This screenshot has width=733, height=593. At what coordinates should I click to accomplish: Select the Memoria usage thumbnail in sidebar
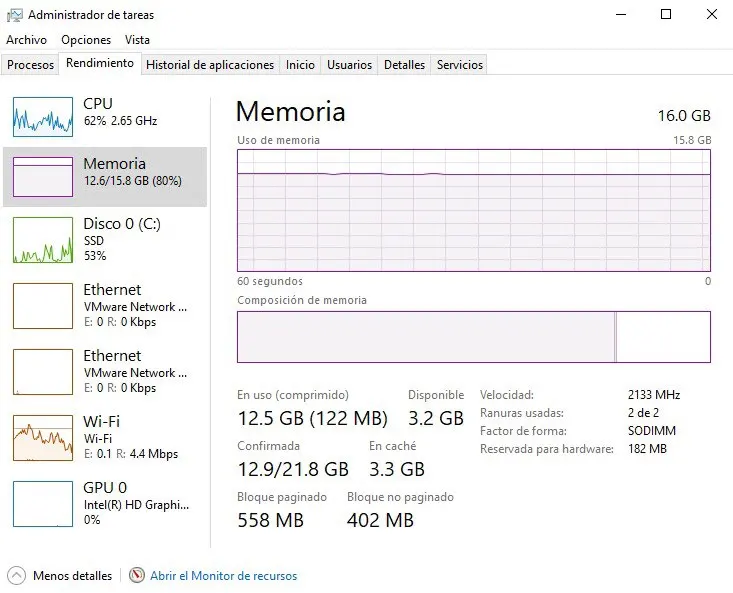[x=43, y=177]
